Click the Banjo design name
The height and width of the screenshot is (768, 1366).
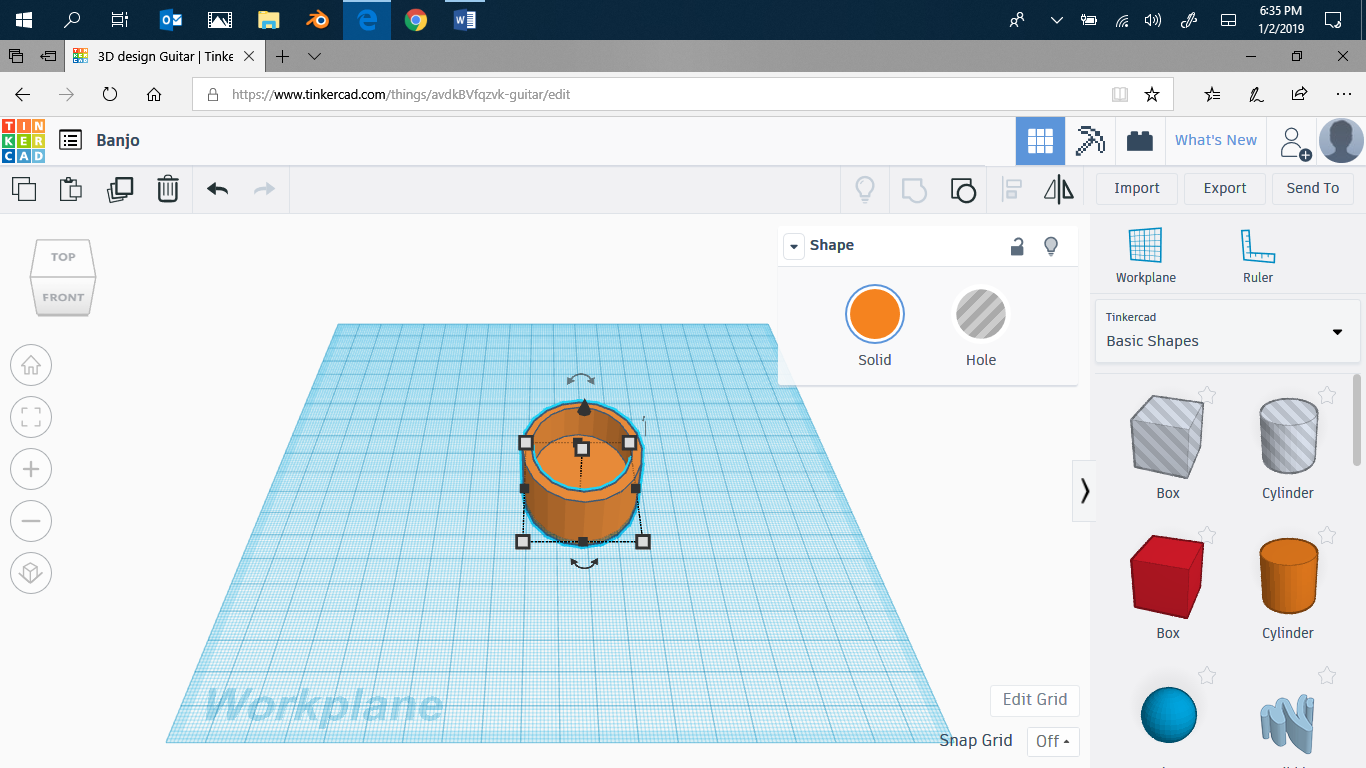point(118,140)
